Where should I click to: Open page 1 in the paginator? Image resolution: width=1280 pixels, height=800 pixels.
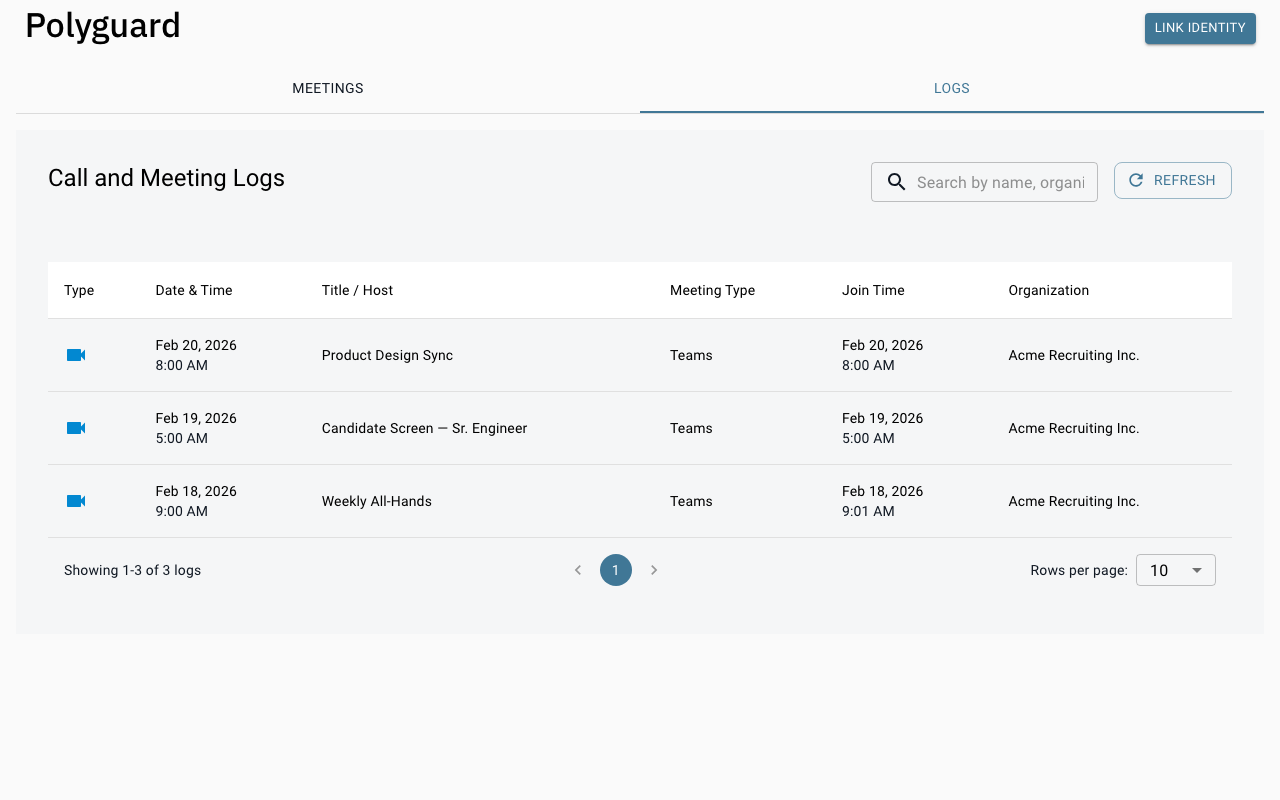[x=616, y=569]
